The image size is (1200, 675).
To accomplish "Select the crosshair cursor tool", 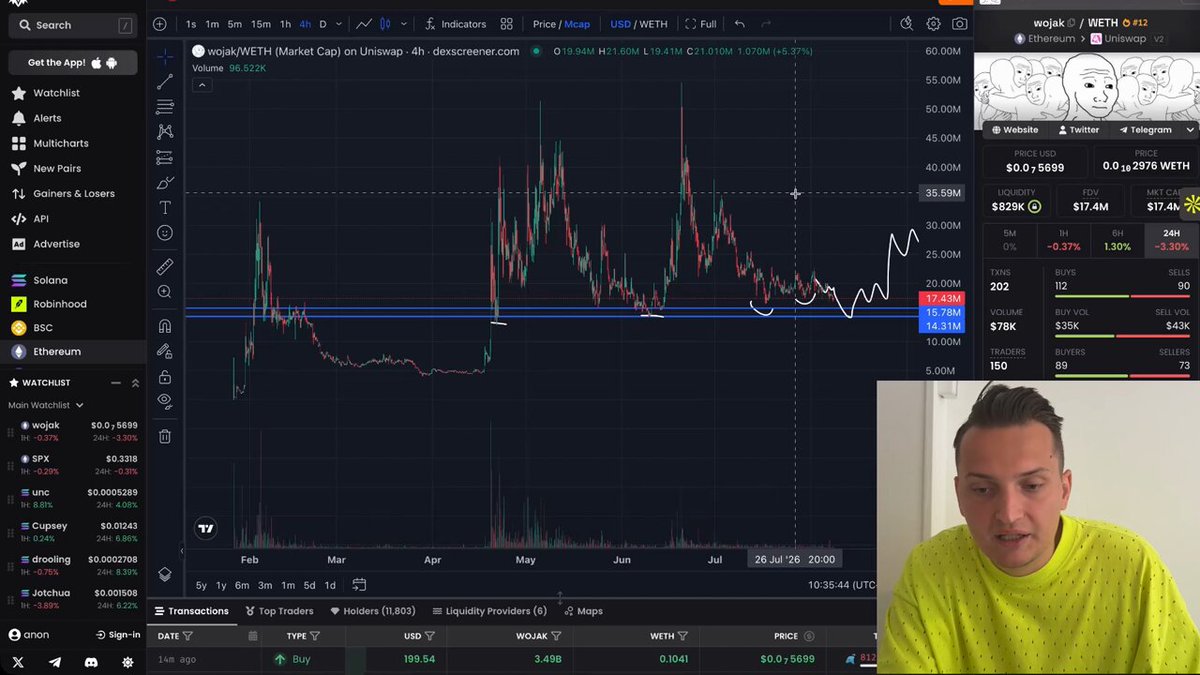I will point(165,56).
